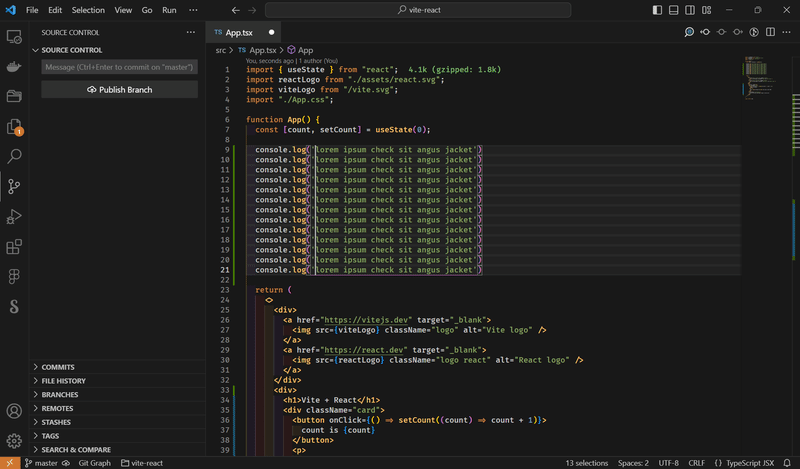This screenshot has height=469, width=800.
Task: Open the Accounts profile icon
Action: coord(14,411)
